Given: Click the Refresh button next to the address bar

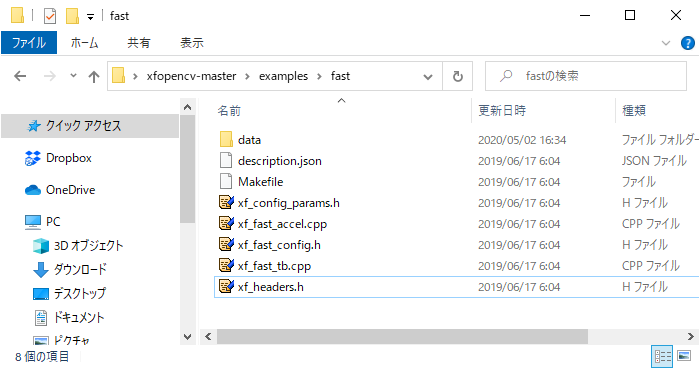Looking at the screenshot, I should coord(458,76).
